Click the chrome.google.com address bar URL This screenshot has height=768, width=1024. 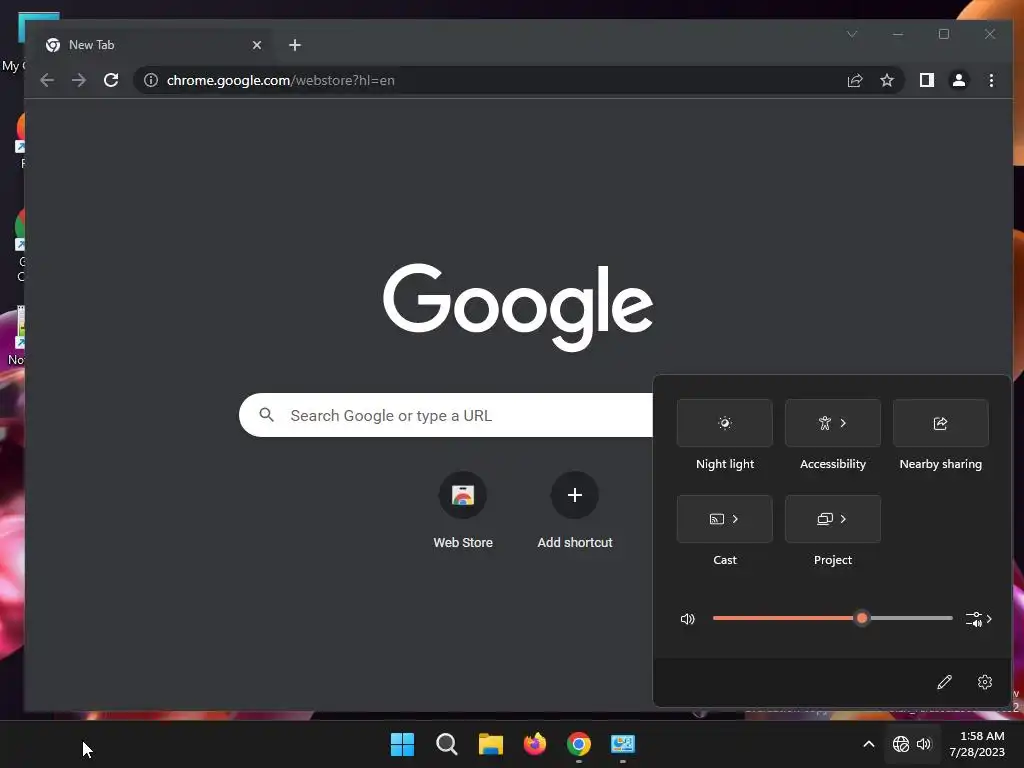(x=280, y=80)
